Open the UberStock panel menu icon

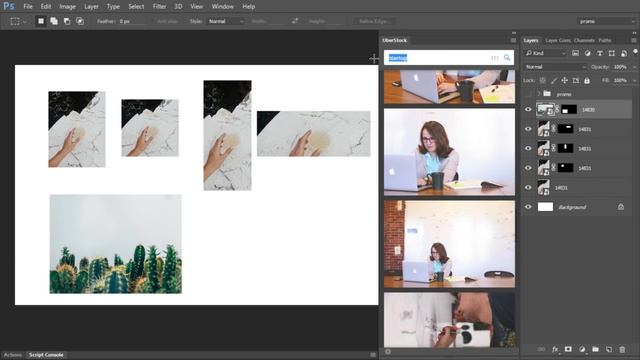point(513,40)
